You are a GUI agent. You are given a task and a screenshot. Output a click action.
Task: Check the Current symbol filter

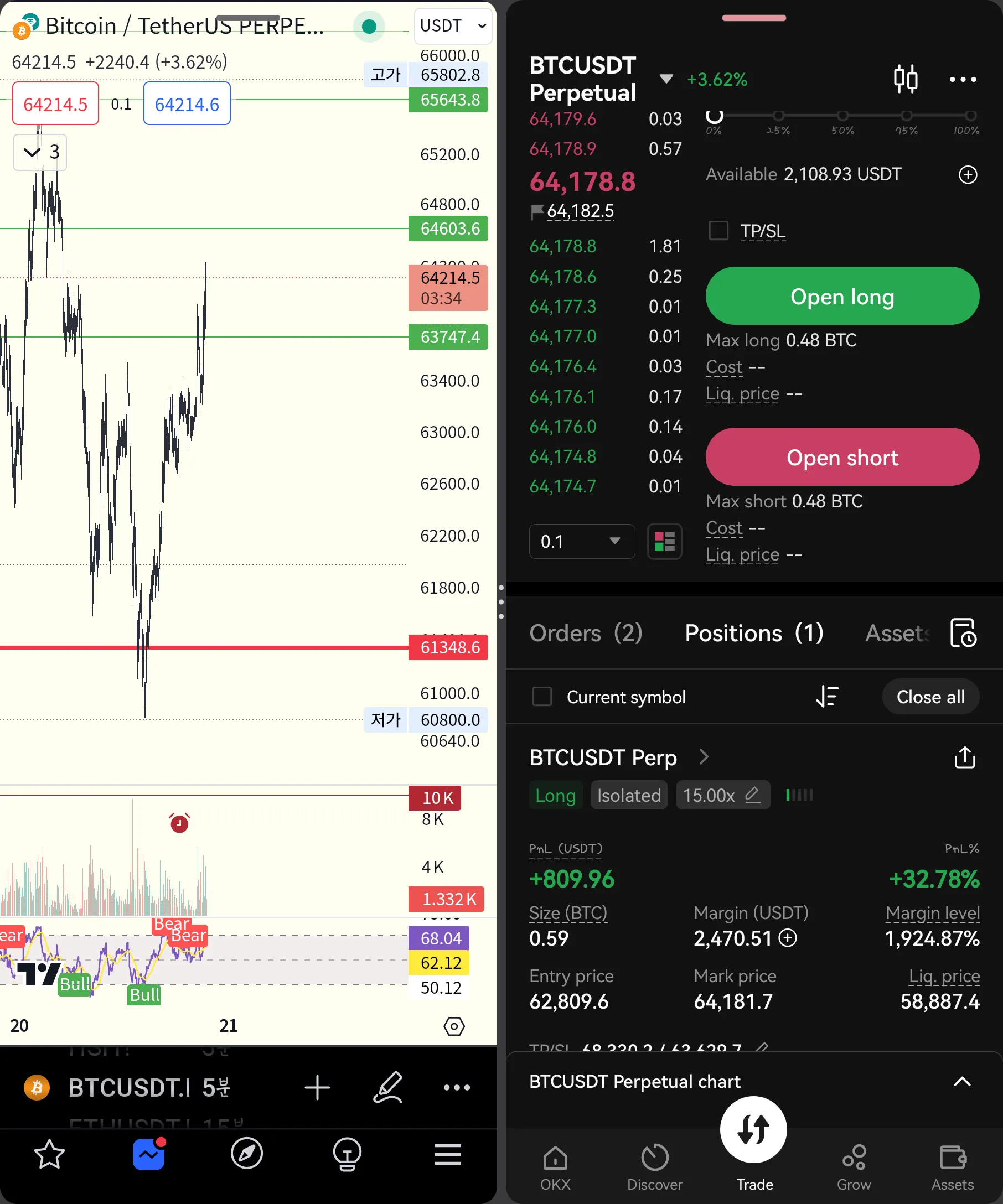[x=542, y=697]
